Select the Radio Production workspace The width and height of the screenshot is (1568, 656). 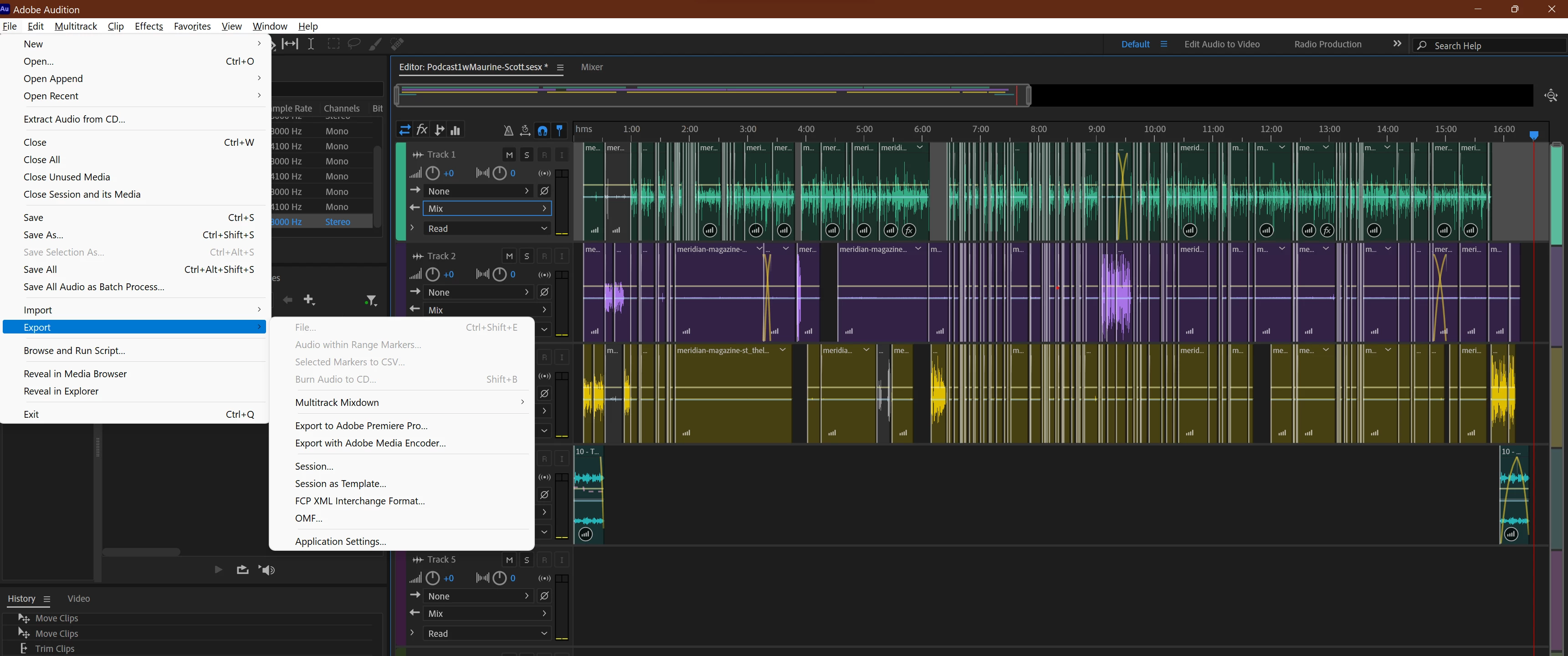[1327, 44]
